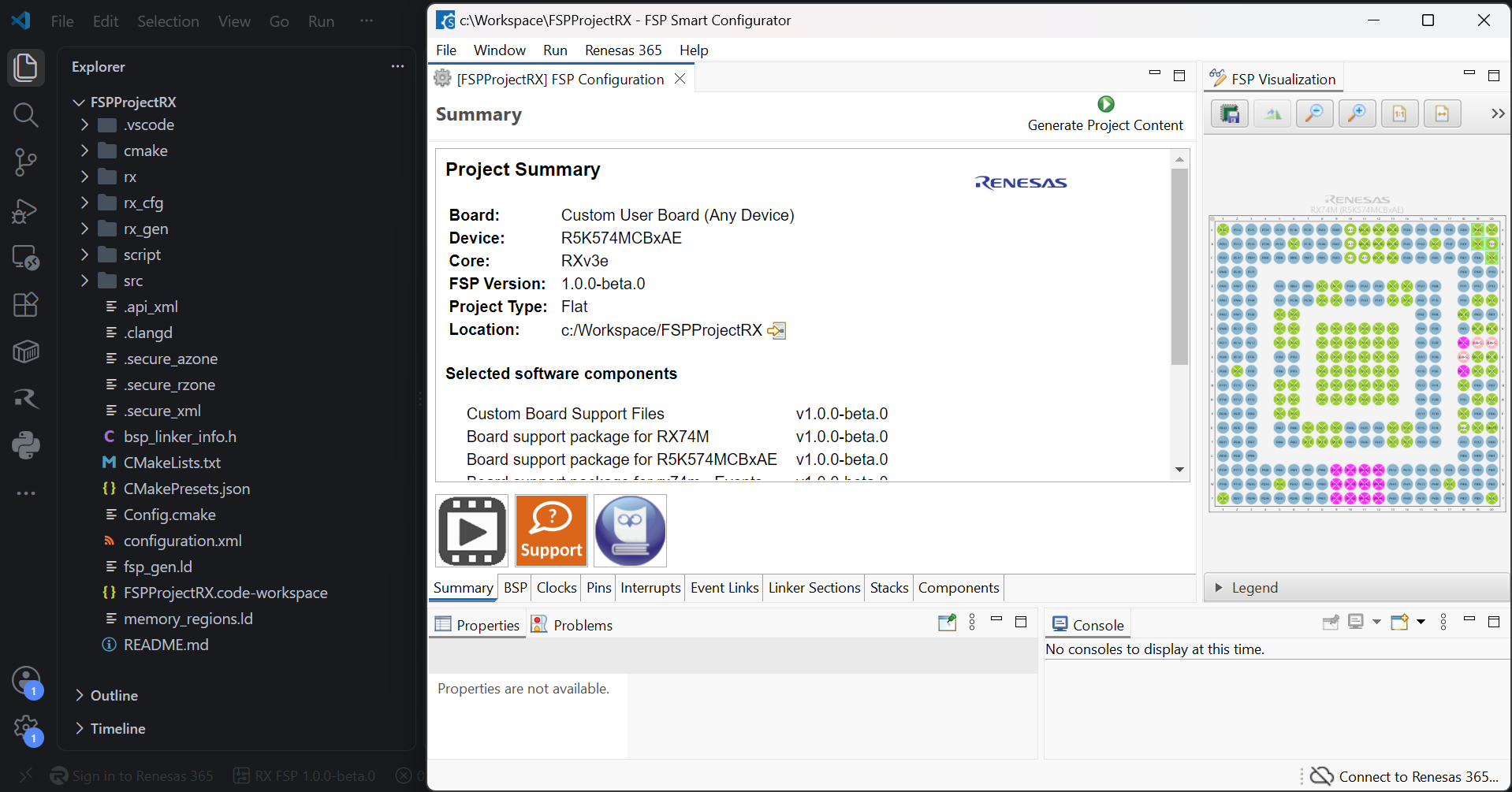
Task: Expand the Timeline section
Action: pyautogui.click(x=79, y=728)
